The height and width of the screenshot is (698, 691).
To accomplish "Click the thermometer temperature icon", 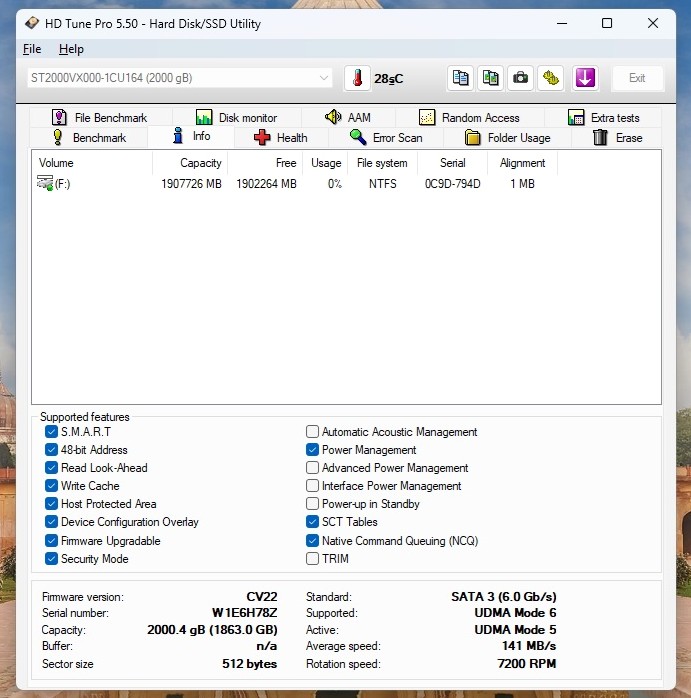I will pos(357,78).
